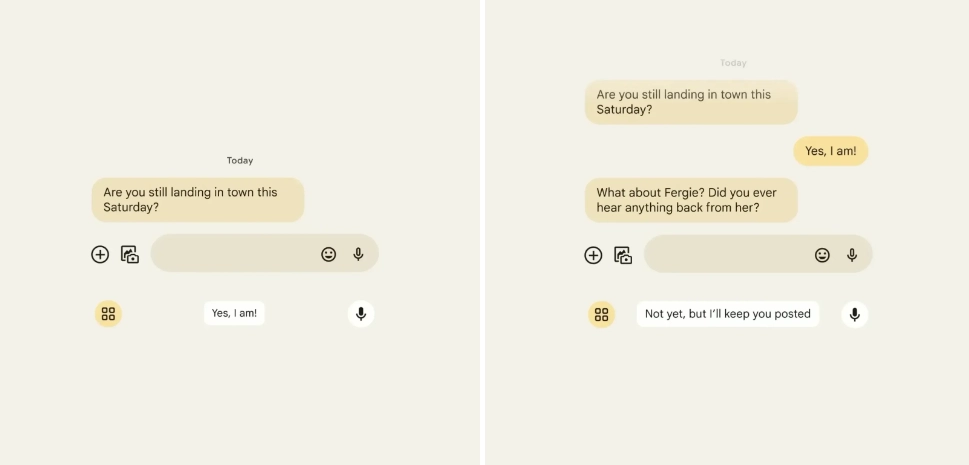Select the "What about Fergie?" message bubble
This screenshot has width=969, height=465.
coord(691,200)
